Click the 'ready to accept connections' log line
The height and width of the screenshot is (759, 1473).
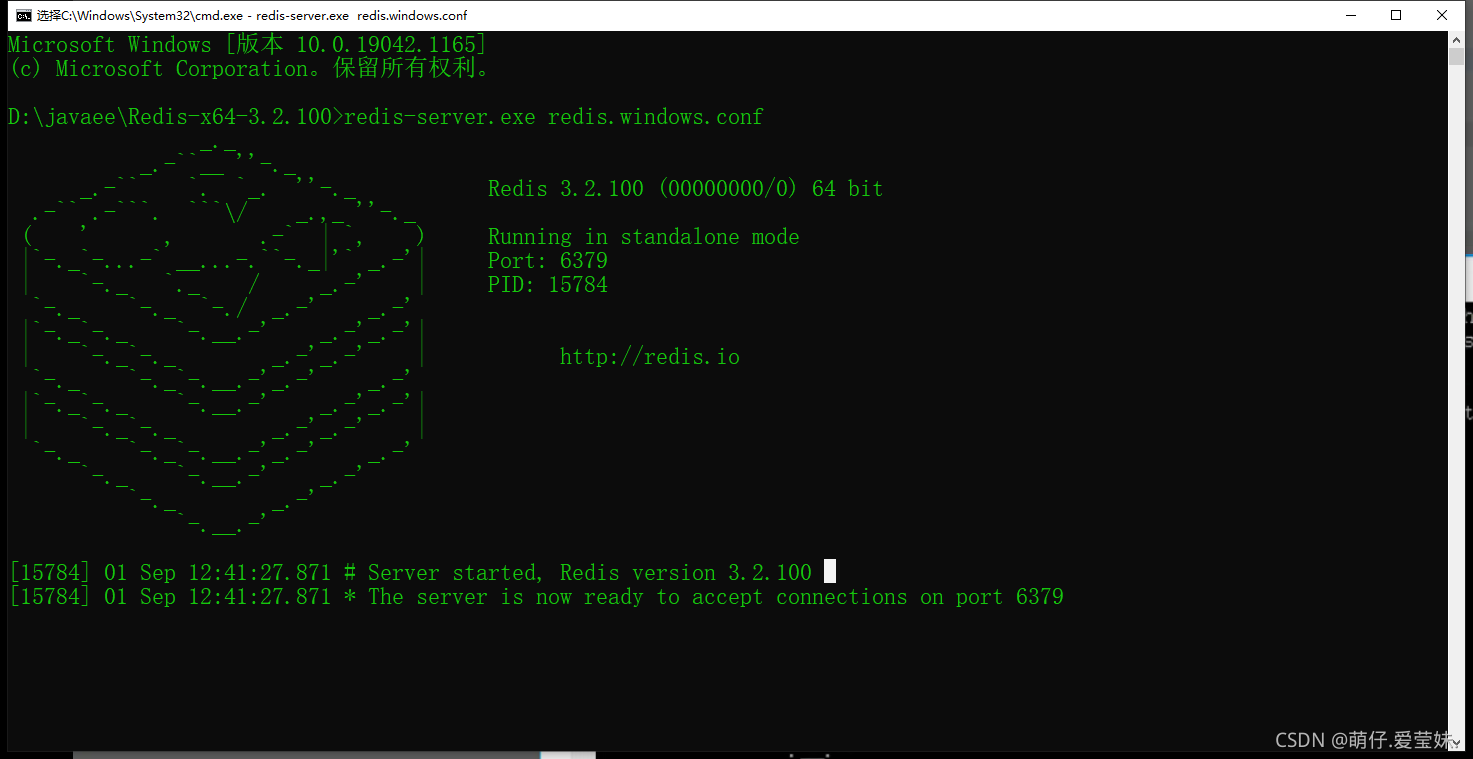536,597
